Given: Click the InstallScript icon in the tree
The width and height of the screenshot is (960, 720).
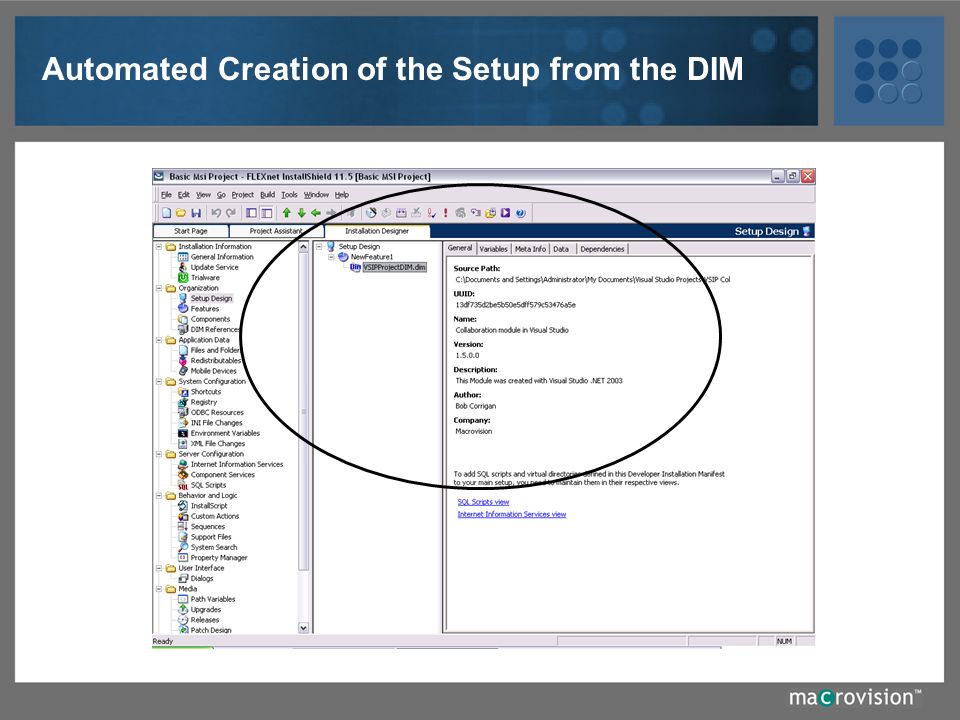Looking at the screenshot, I should click(x=182, y=506).
